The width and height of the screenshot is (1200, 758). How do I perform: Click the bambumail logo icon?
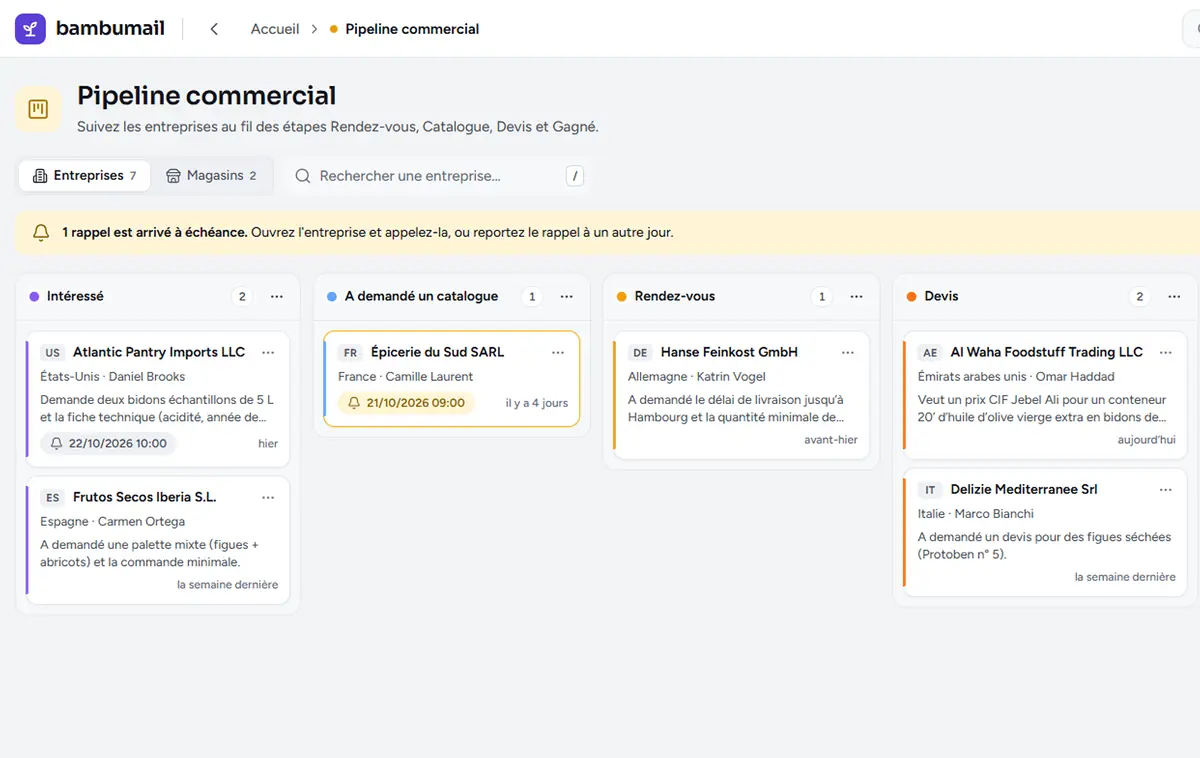[x=30, y=29]
